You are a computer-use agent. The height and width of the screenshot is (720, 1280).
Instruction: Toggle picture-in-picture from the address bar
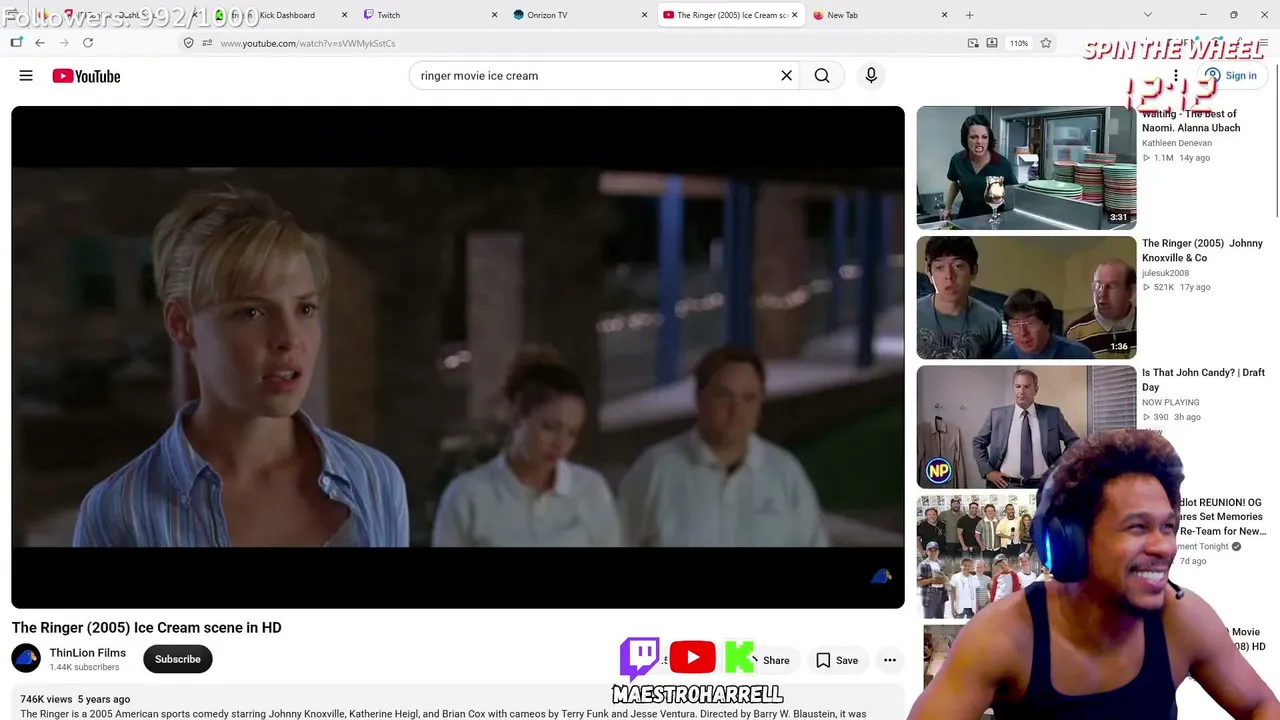973,43
